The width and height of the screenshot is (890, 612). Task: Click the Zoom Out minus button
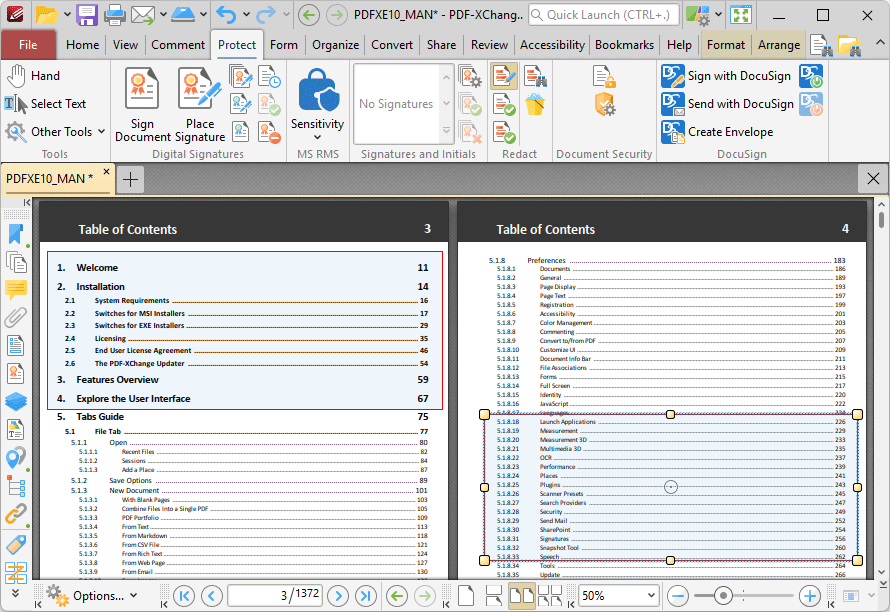tap(678, 596)
